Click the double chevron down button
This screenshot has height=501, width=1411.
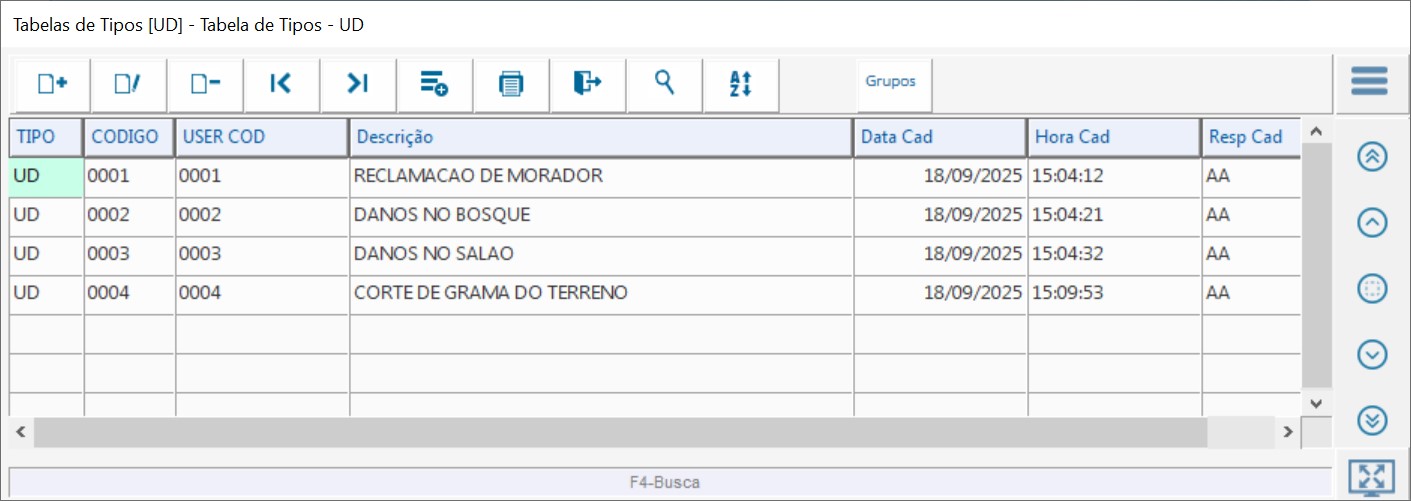coord(1372,420)
